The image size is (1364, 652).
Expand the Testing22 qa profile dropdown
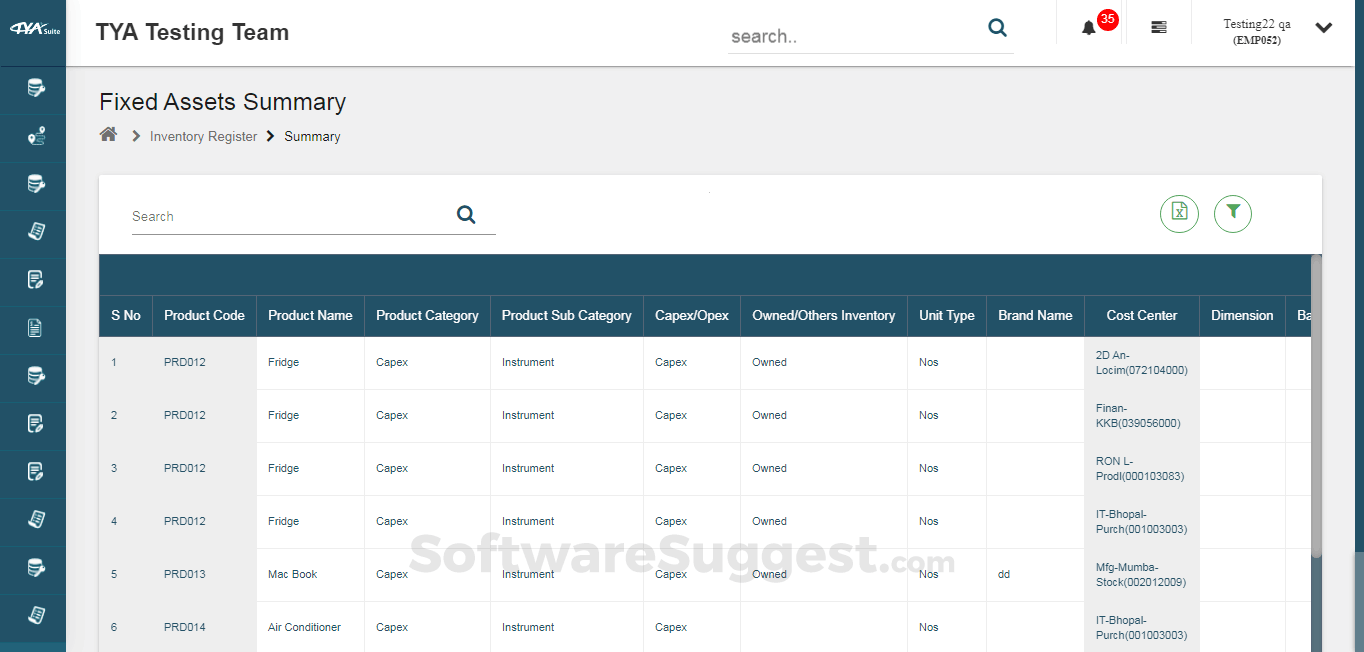click(x=1324, y=28)
